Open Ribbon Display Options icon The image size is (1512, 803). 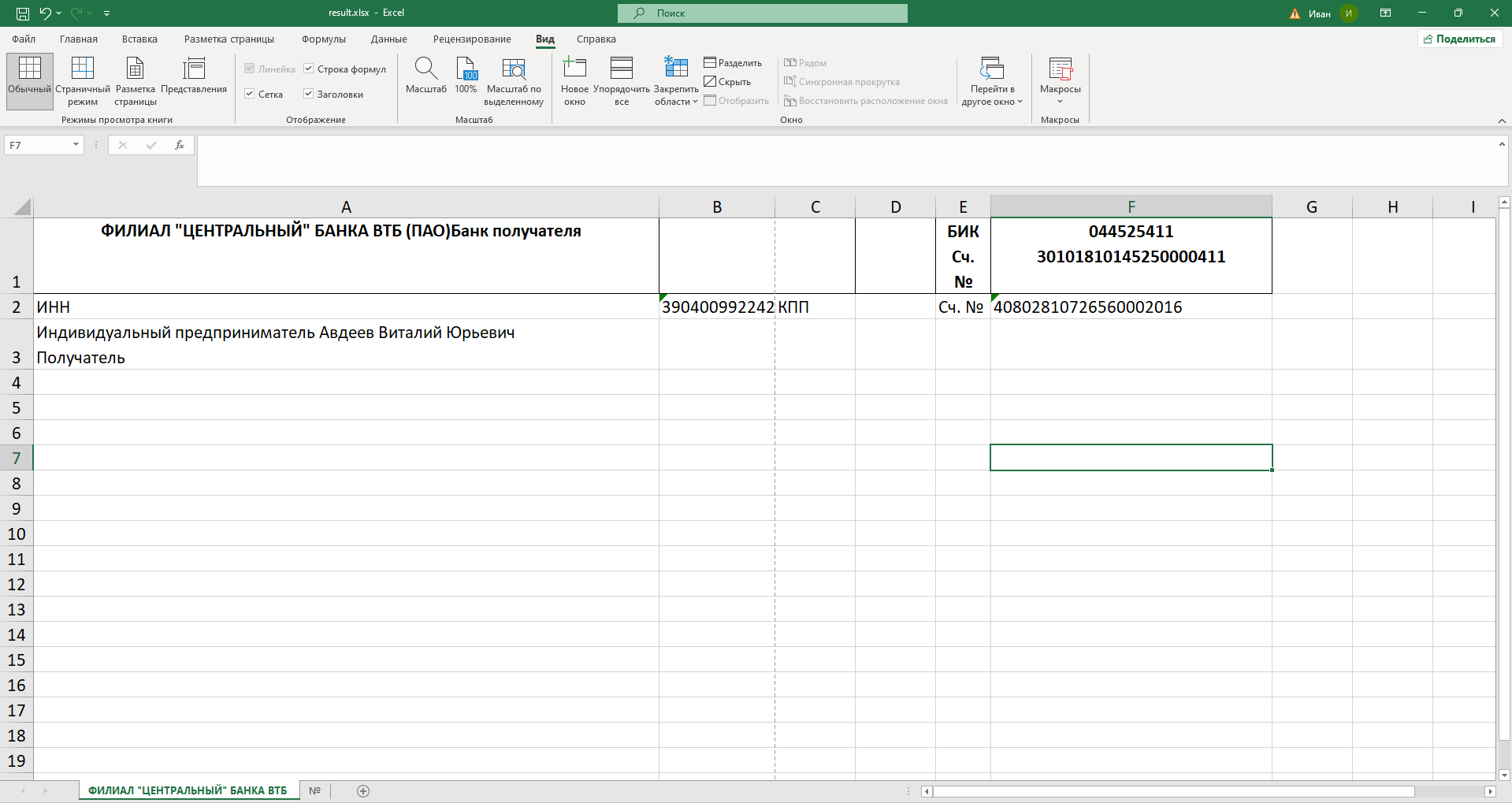[x=1386, y=13]
